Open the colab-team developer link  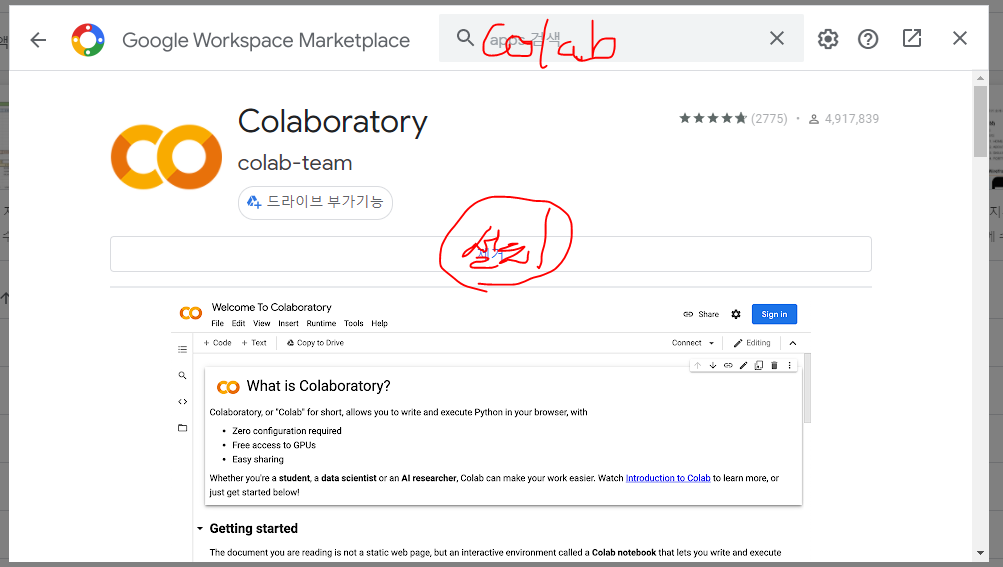pos(295,163)
